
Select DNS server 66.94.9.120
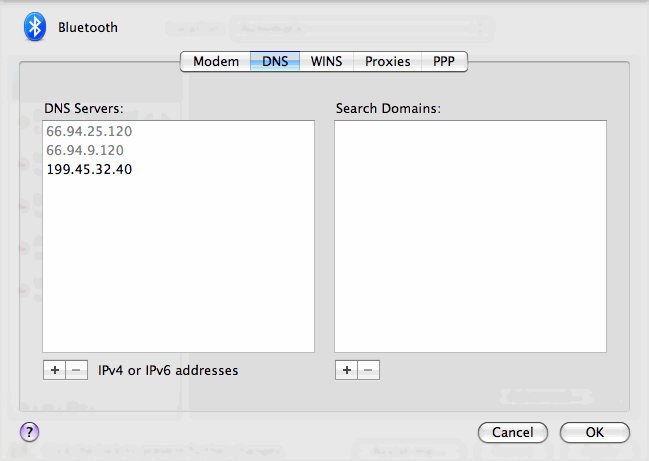85,150
